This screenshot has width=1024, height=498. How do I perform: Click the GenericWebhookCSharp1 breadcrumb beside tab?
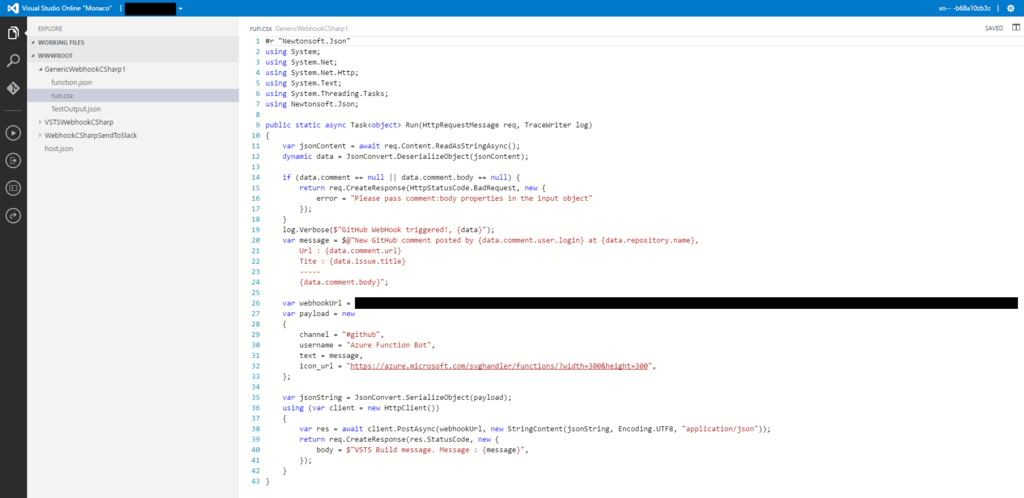(x=312, y=29)
